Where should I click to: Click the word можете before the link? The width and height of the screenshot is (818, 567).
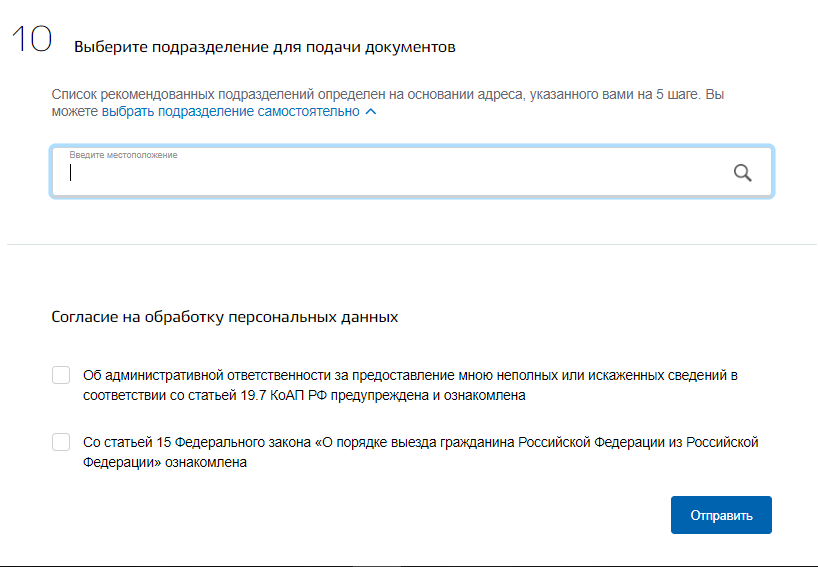pos(75,112)
